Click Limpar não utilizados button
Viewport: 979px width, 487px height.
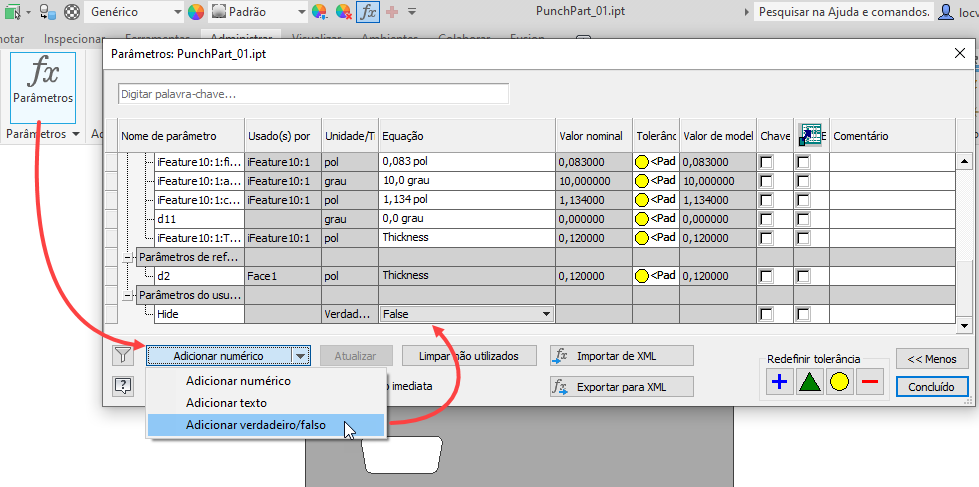[469, 356]
